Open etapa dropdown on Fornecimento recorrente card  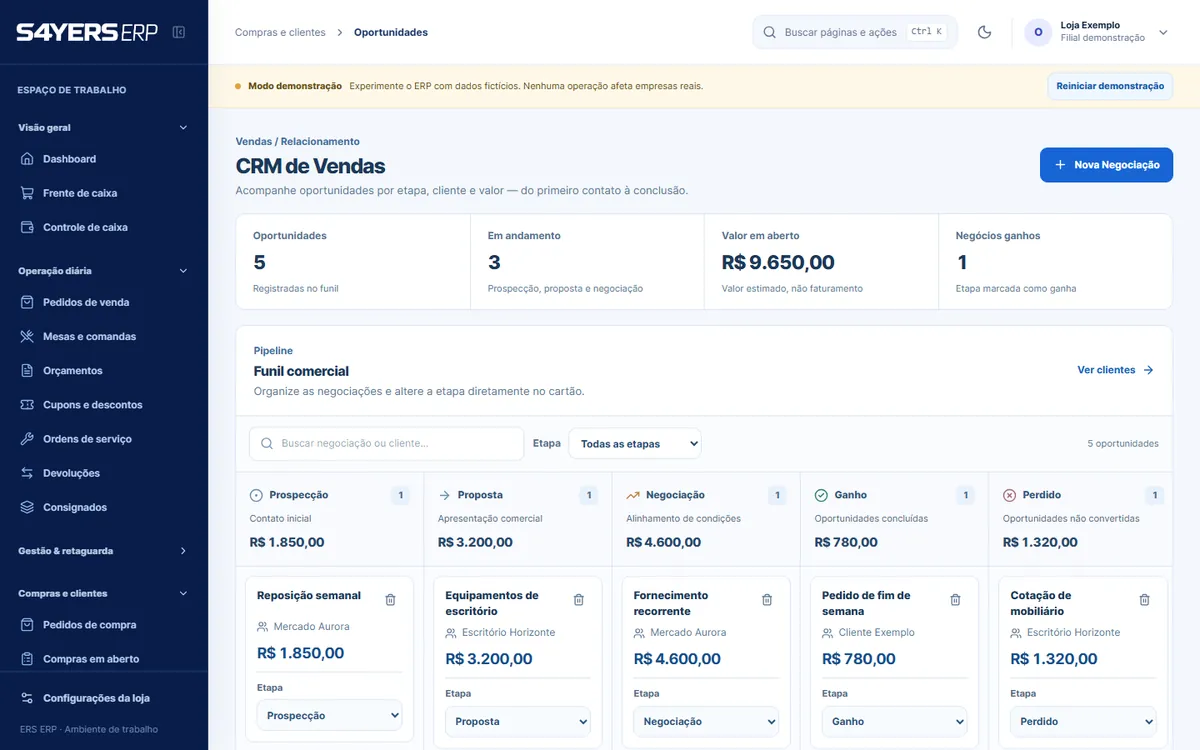[706, 721]
